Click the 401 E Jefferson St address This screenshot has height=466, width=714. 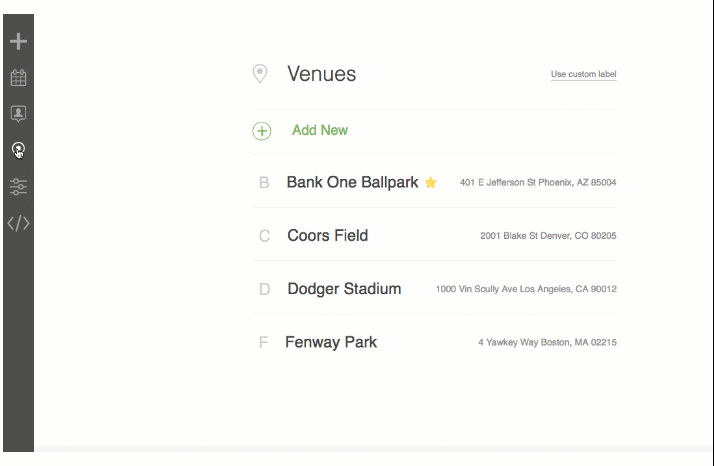point(538,183)
